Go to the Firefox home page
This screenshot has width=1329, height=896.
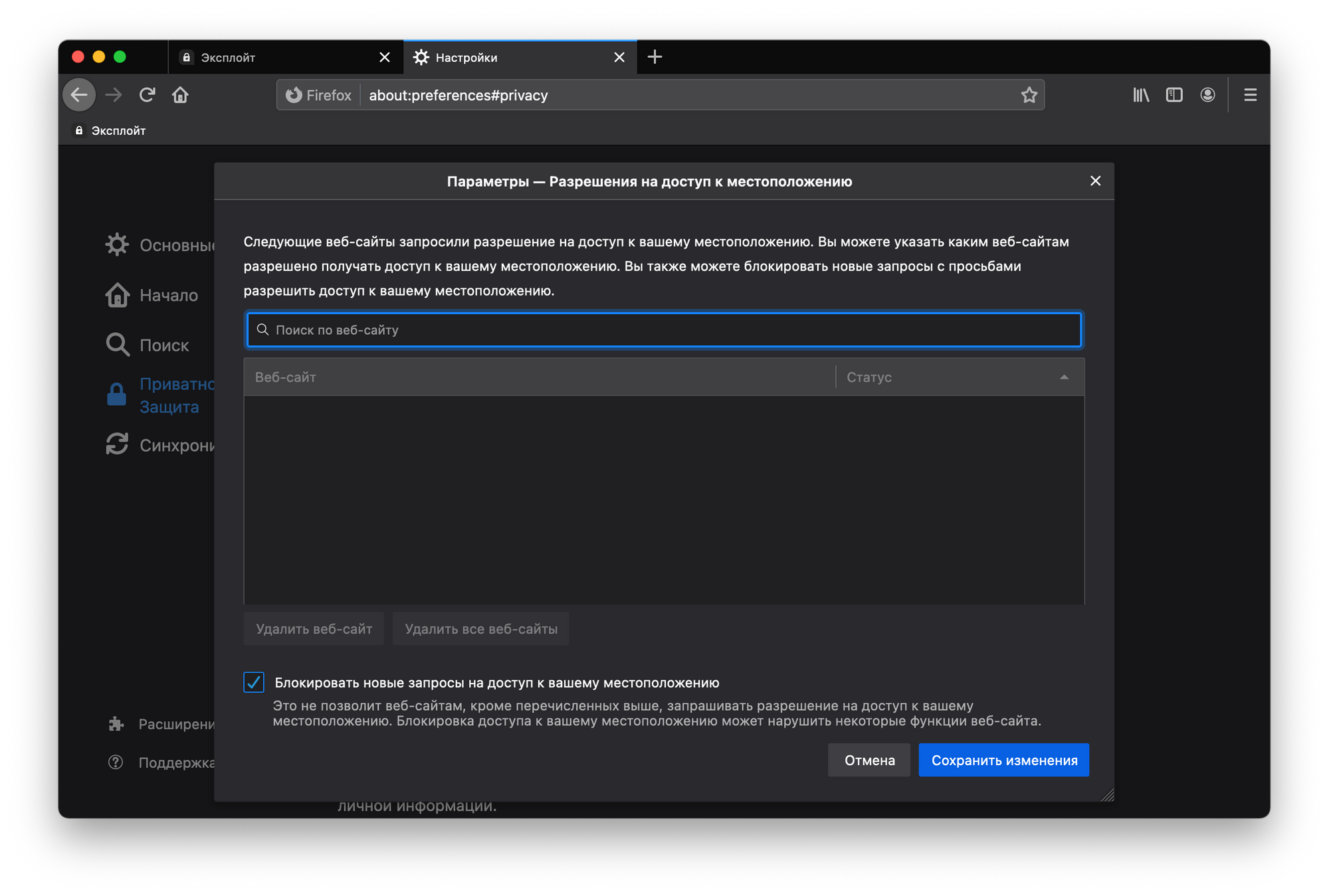(180, 95)
